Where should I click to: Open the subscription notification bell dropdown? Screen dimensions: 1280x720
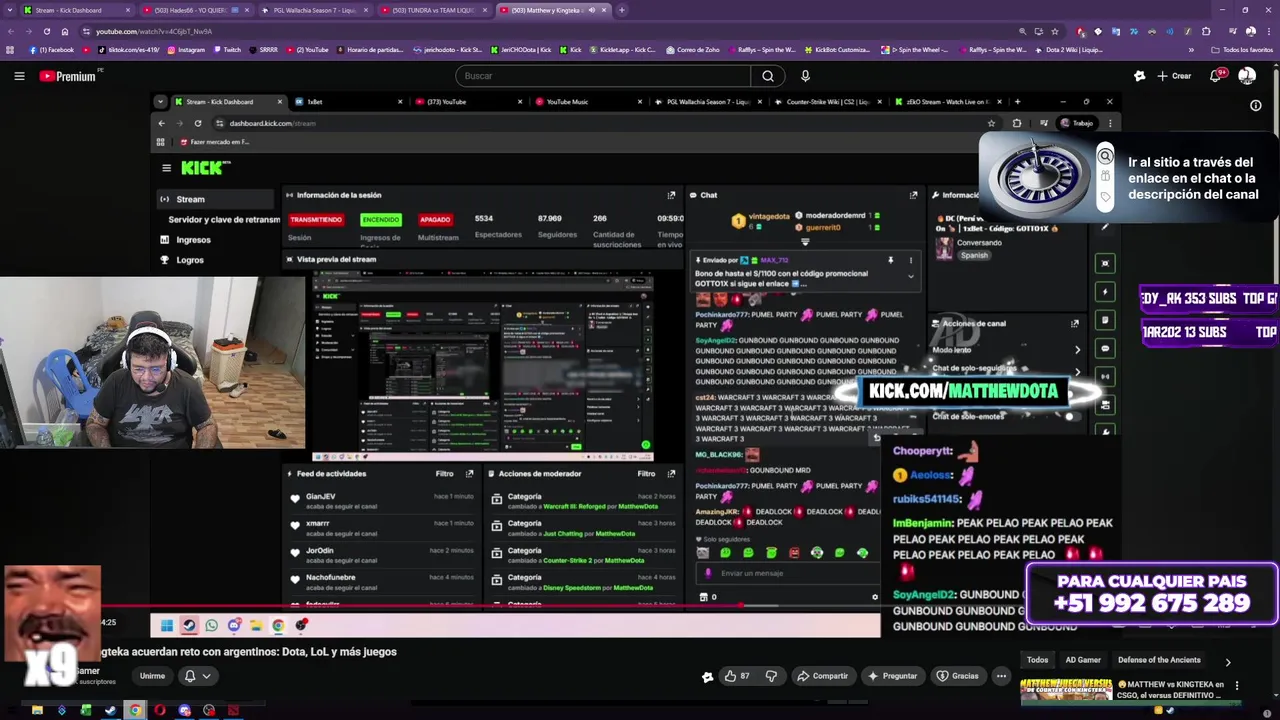click(197, 676)
